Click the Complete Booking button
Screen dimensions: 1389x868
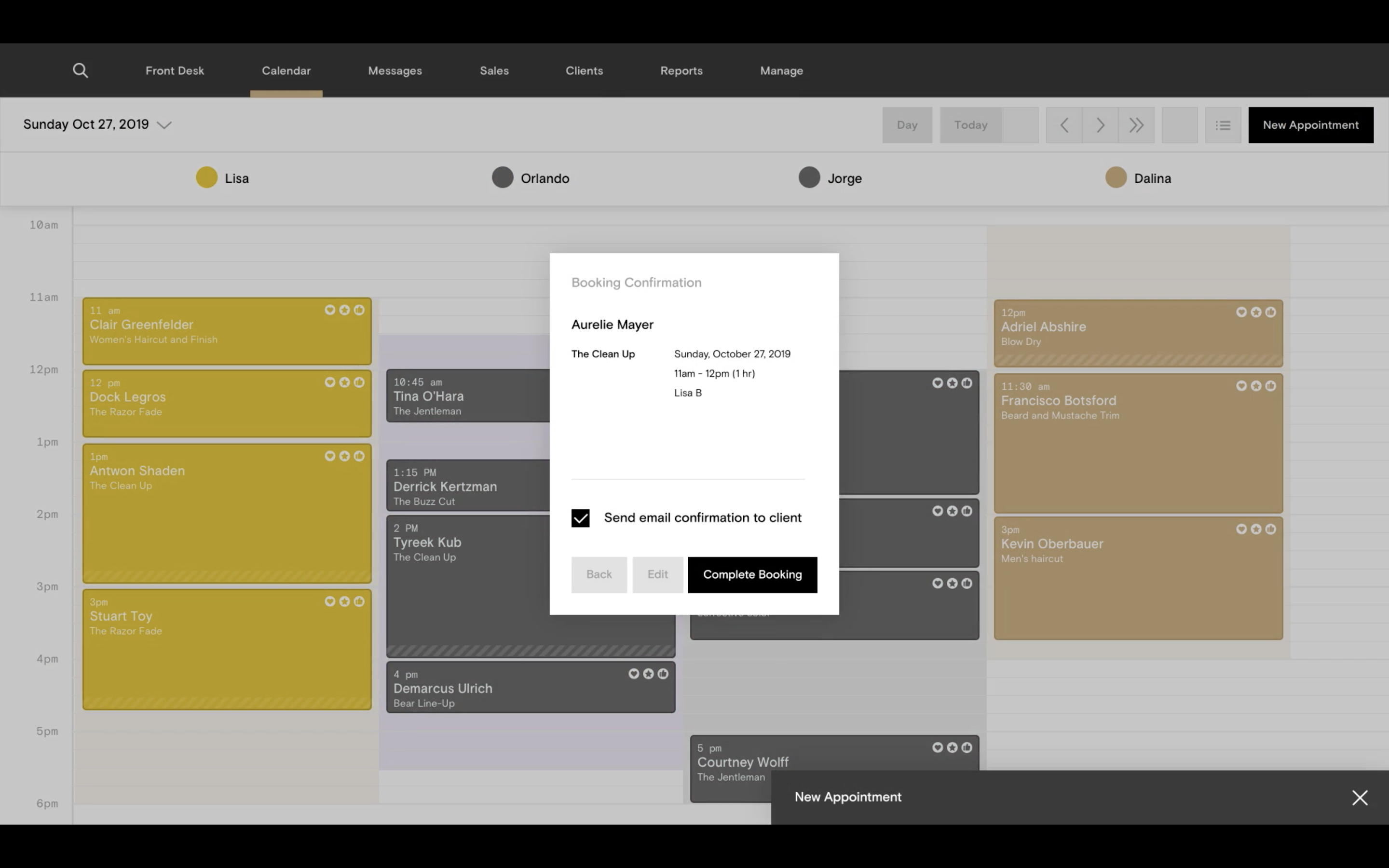tap(752, 575)
